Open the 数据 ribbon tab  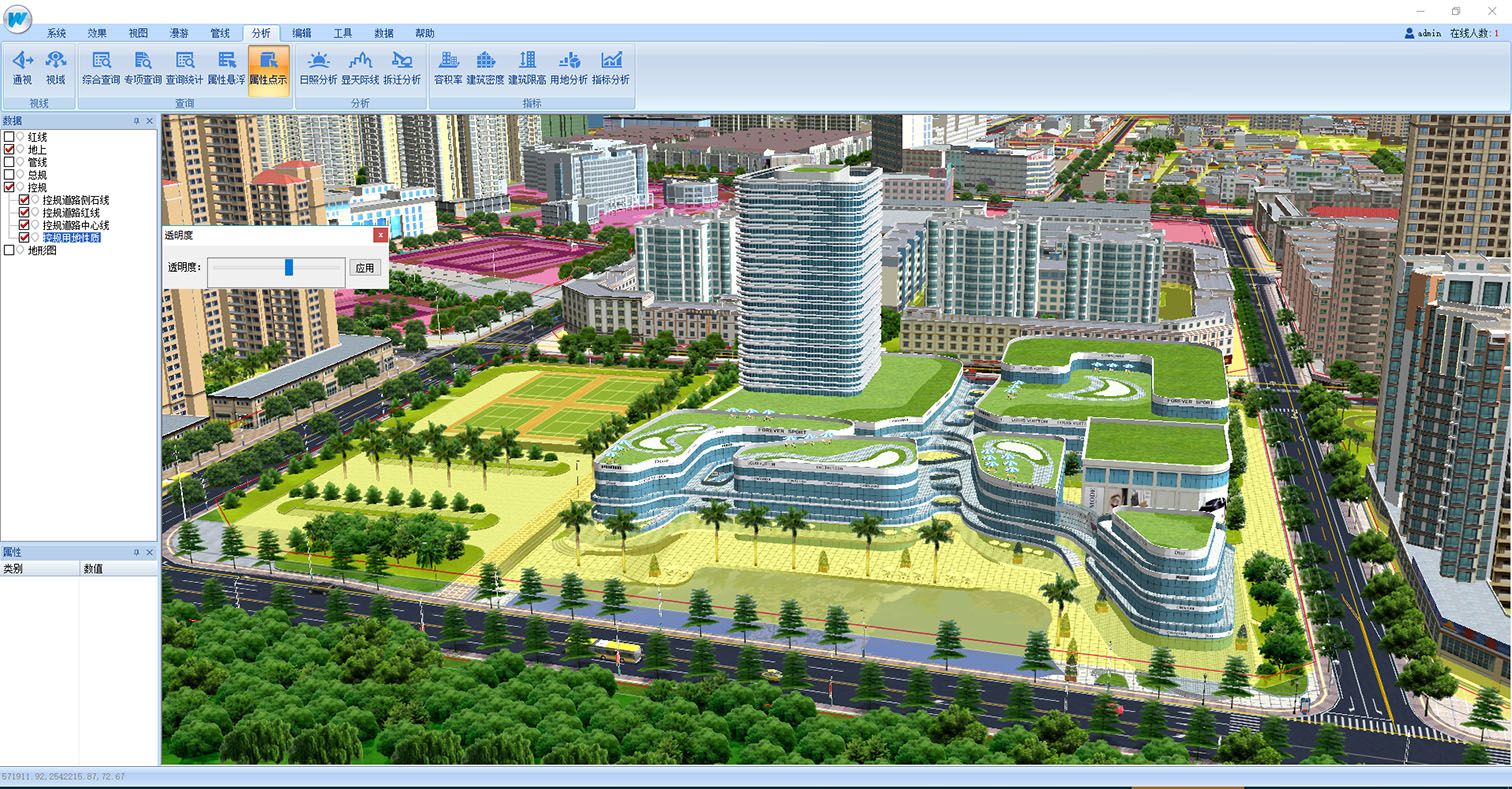(384, 33)
